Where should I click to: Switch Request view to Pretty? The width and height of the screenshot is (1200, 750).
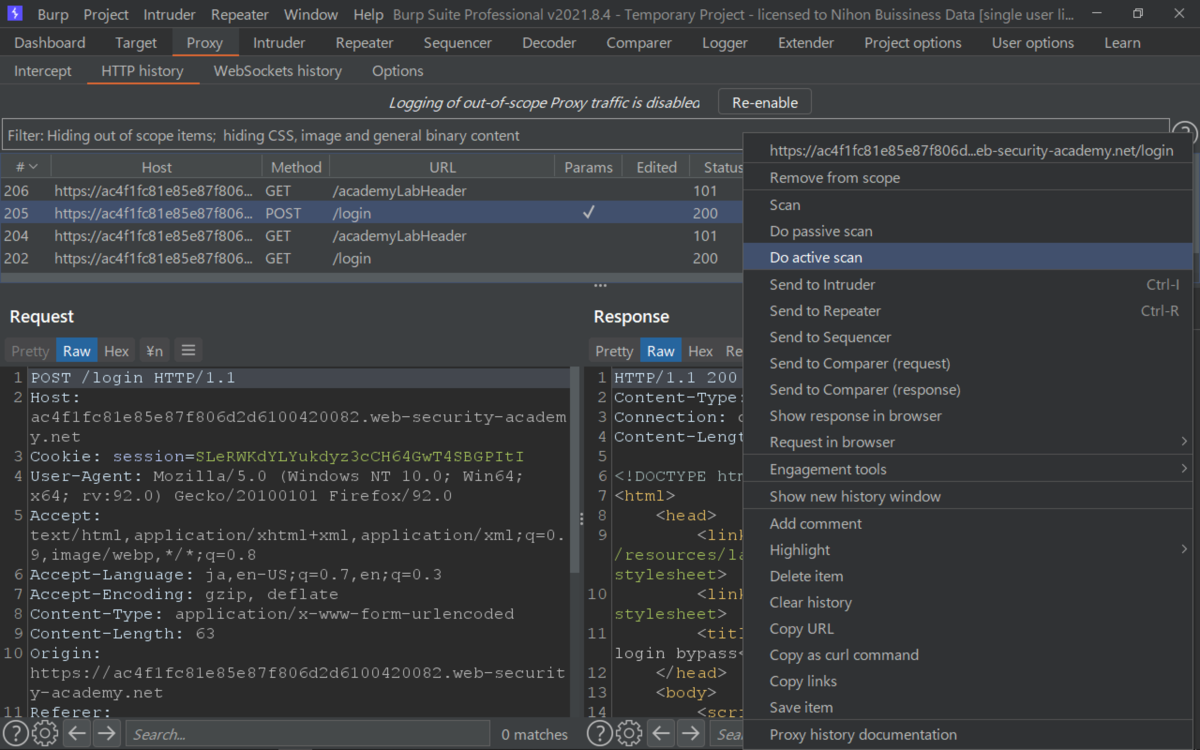pos(30,350)
